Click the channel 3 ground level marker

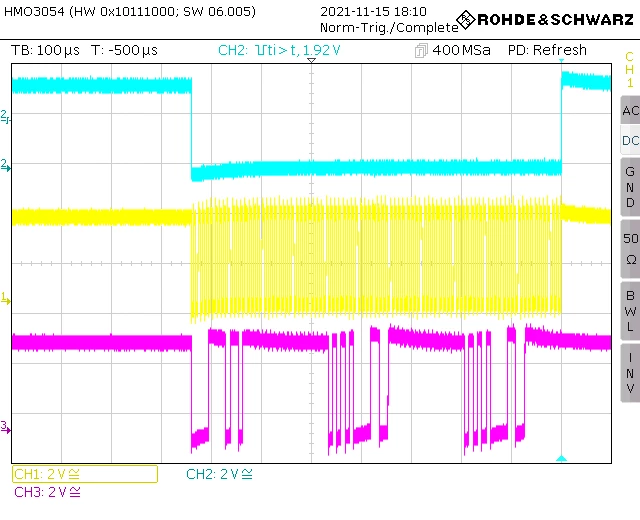coord(5,427)
